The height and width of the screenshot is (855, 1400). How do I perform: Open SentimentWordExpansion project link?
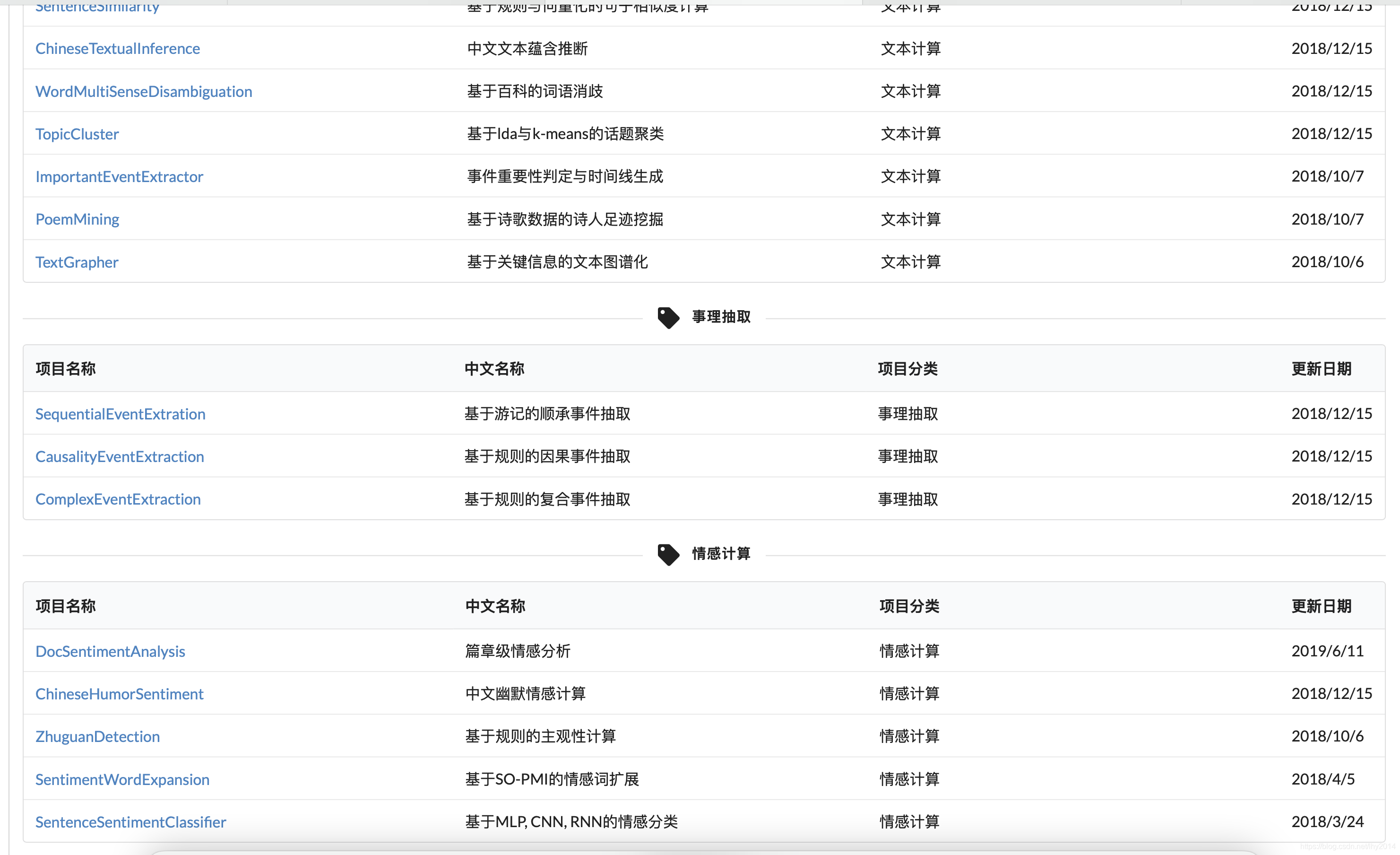point(122,779)
